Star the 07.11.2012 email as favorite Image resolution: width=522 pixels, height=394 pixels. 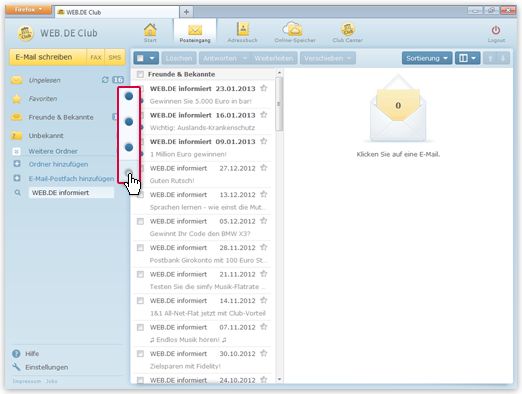[264, 327]
